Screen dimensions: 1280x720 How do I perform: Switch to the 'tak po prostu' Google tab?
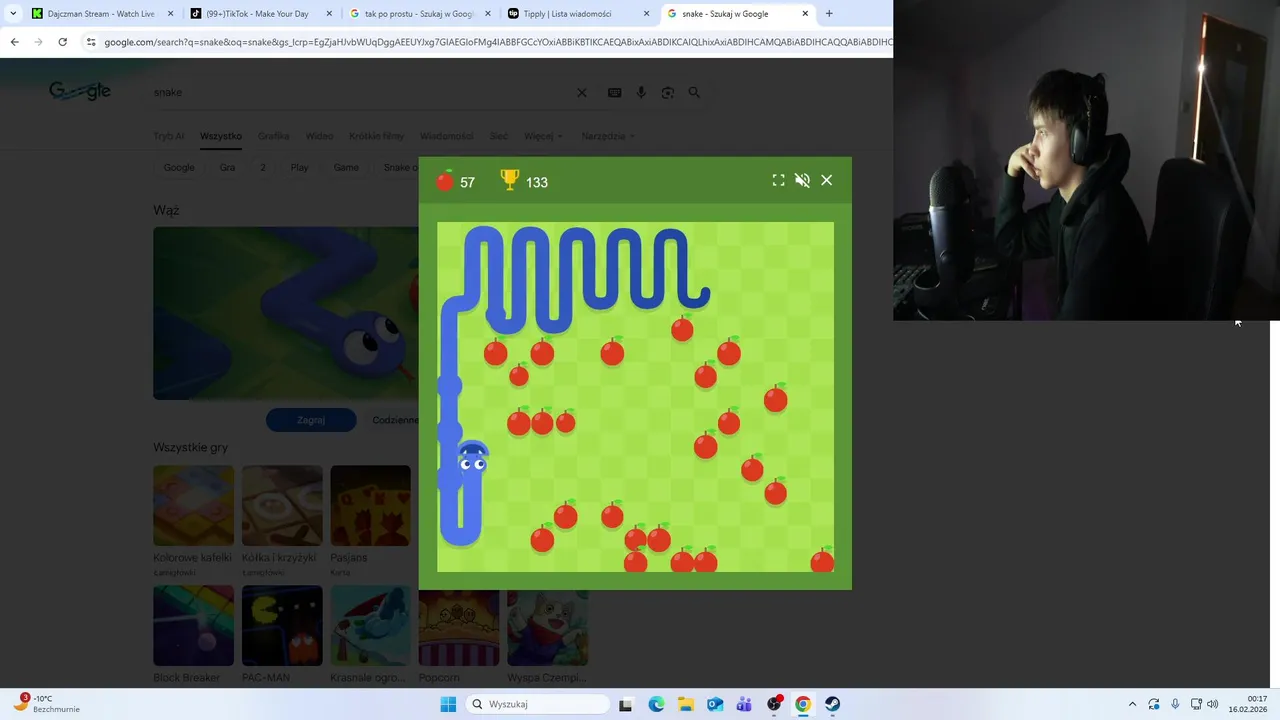pyautogui.click(x=418, y=14)
